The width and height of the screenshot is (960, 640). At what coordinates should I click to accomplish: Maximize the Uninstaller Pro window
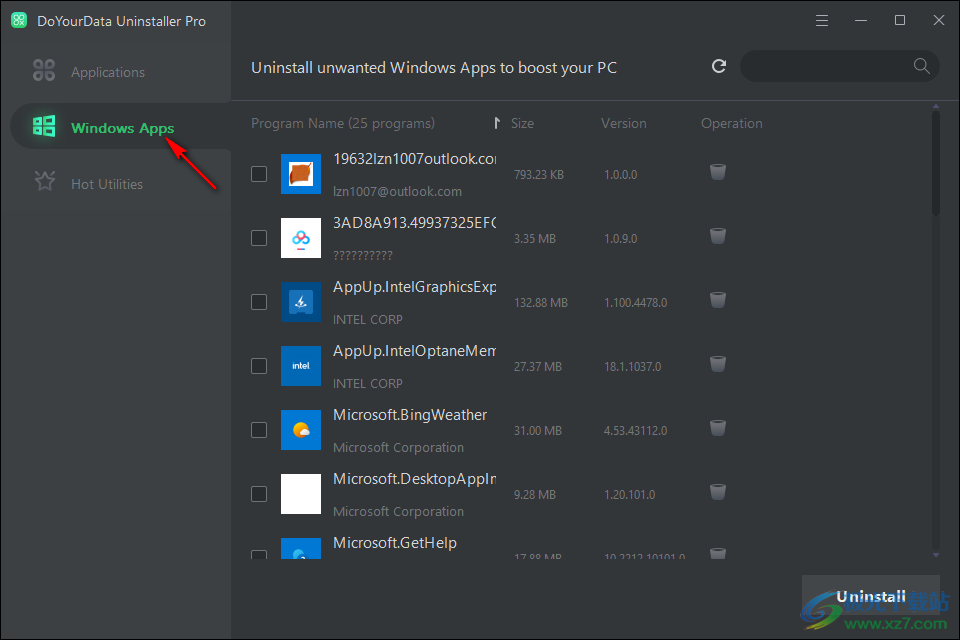pos(899,21)
